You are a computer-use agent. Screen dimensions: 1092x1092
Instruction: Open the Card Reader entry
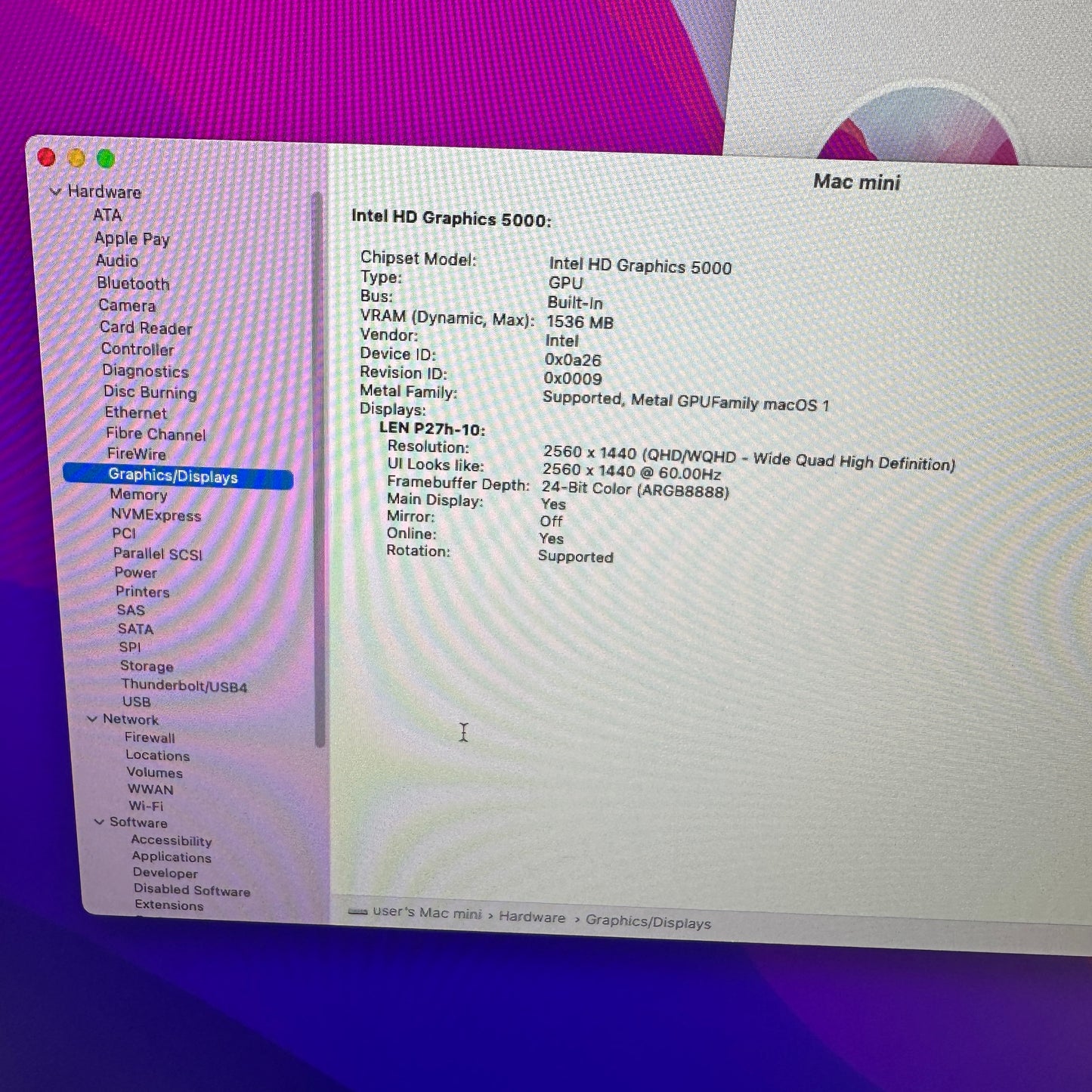146,328
